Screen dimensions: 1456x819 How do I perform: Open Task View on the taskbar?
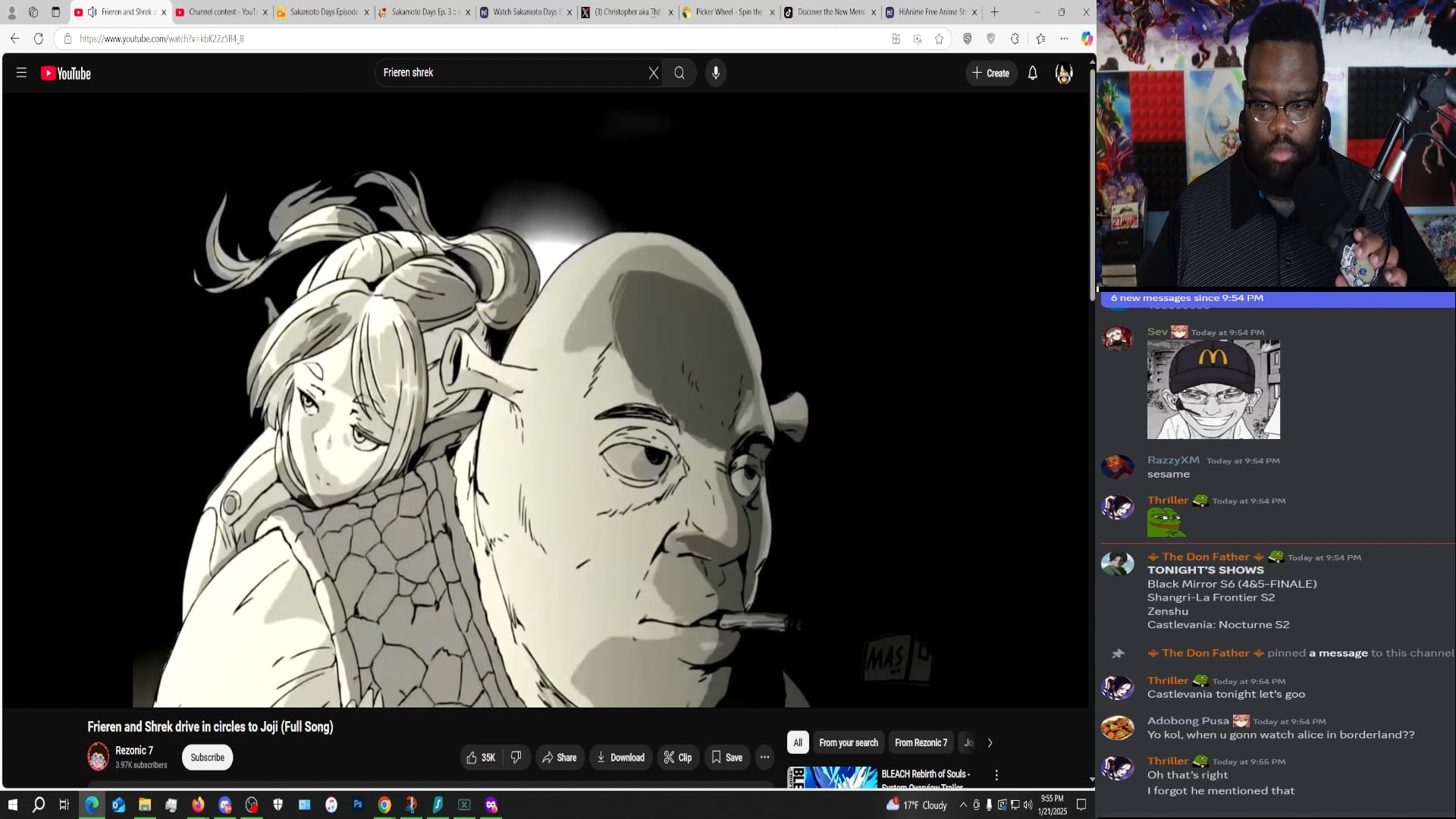coord(64,805)
